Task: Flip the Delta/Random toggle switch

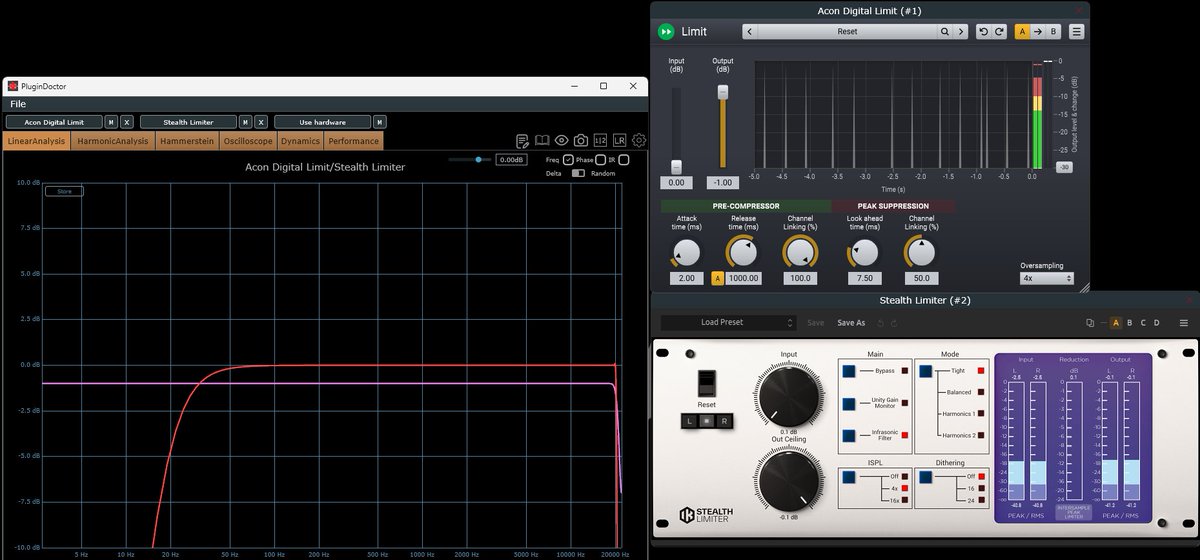Action: pyautogui.click(x=578, y=173)
